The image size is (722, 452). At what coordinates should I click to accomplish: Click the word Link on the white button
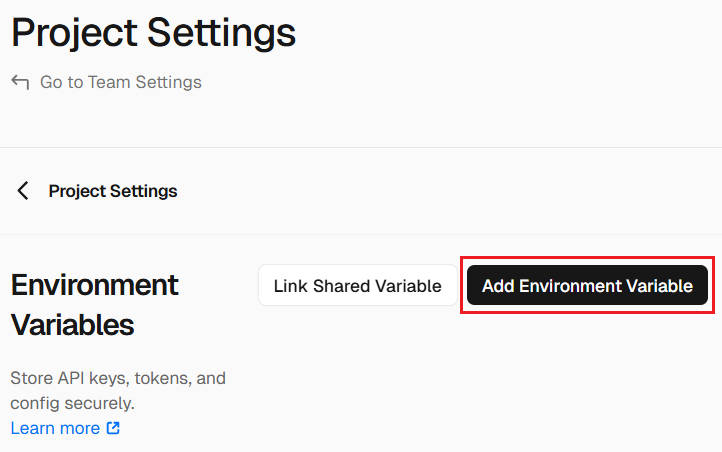point(291,286)
